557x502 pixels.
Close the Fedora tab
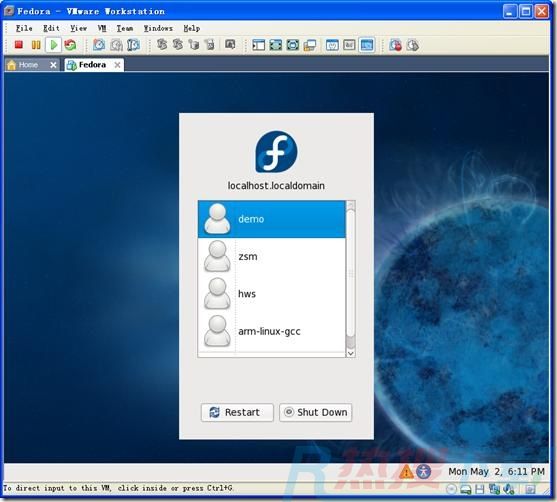coord(117,65)
